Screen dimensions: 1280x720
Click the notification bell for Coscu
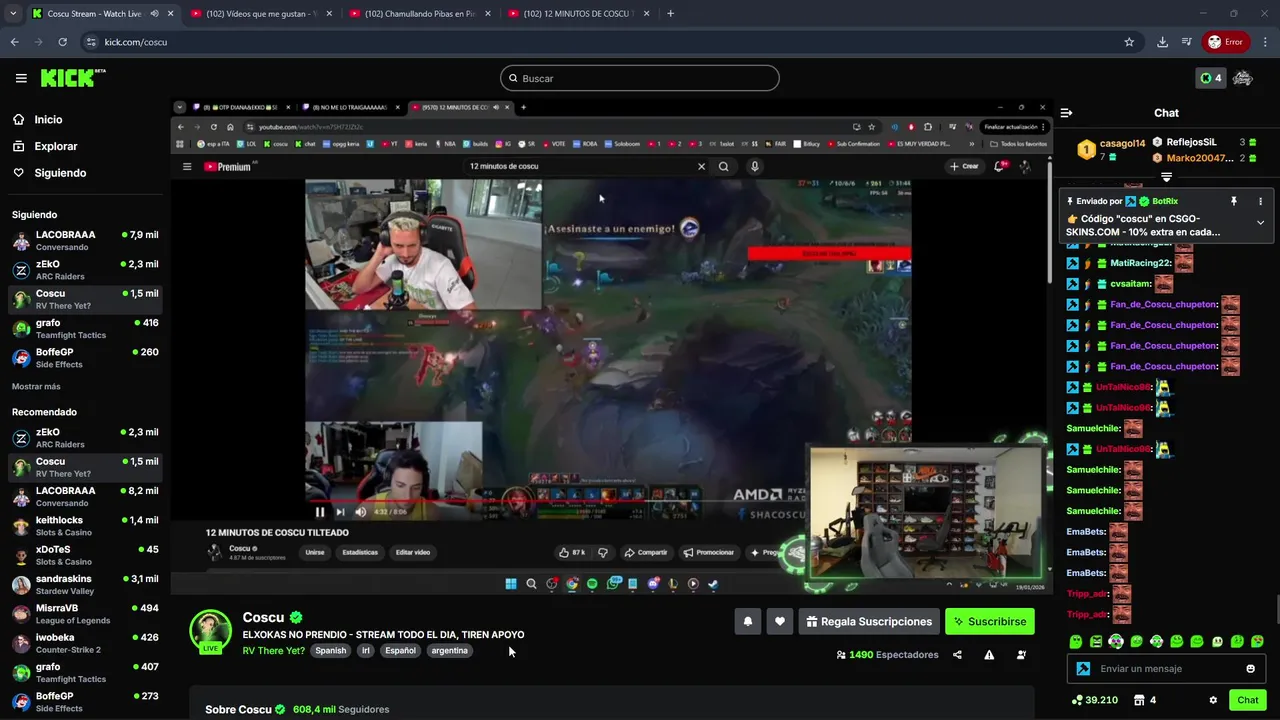[747, 621]
